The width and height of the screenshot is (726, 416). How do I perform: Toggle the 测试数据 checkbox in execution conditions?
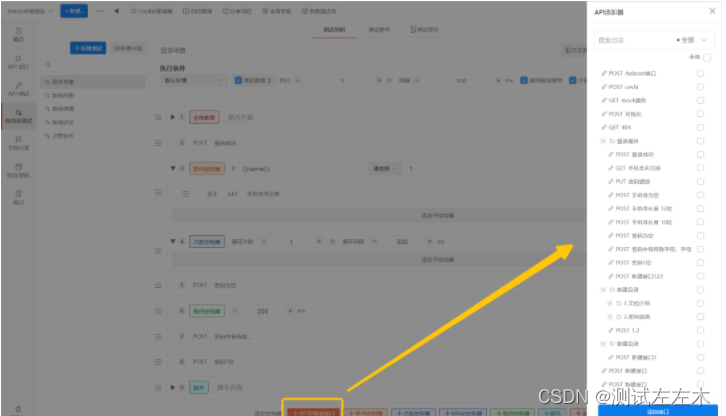[238, 80]
